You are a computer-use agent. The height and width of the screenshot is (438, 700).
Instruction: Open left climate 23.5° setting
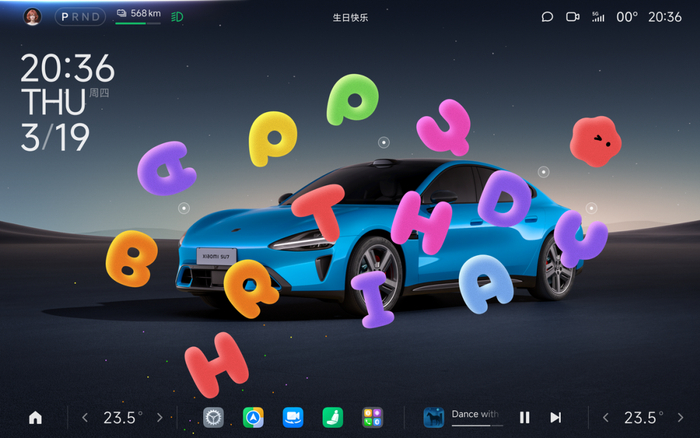point(122,418)
